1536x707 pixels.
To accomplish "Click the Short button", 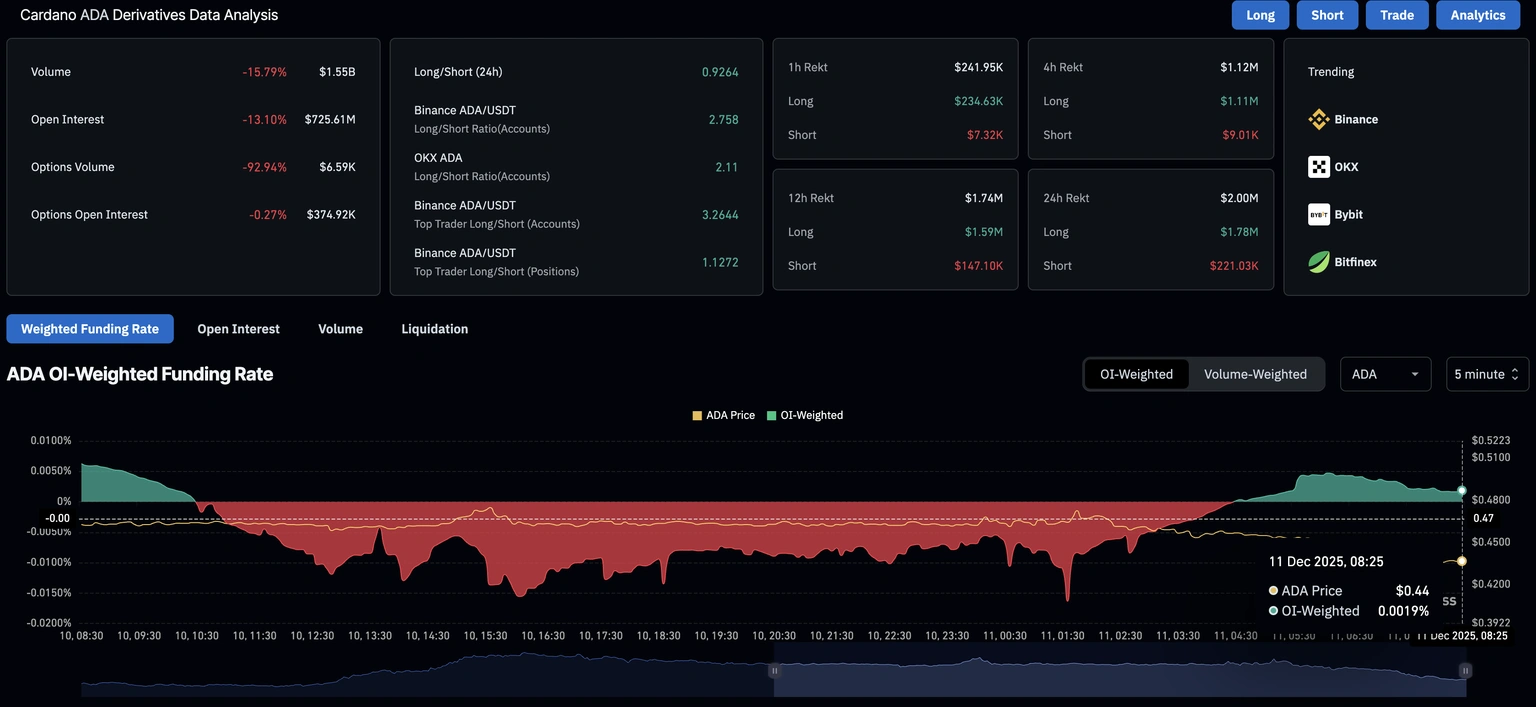I will 1327,15.
